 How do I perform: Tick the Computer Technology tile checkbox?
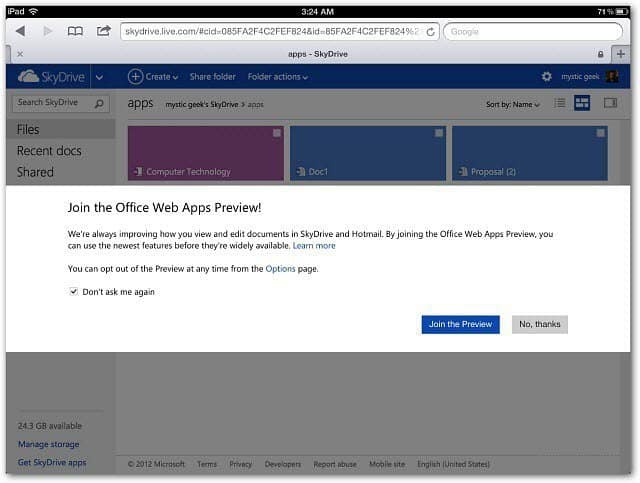click(x=277, y=133)
